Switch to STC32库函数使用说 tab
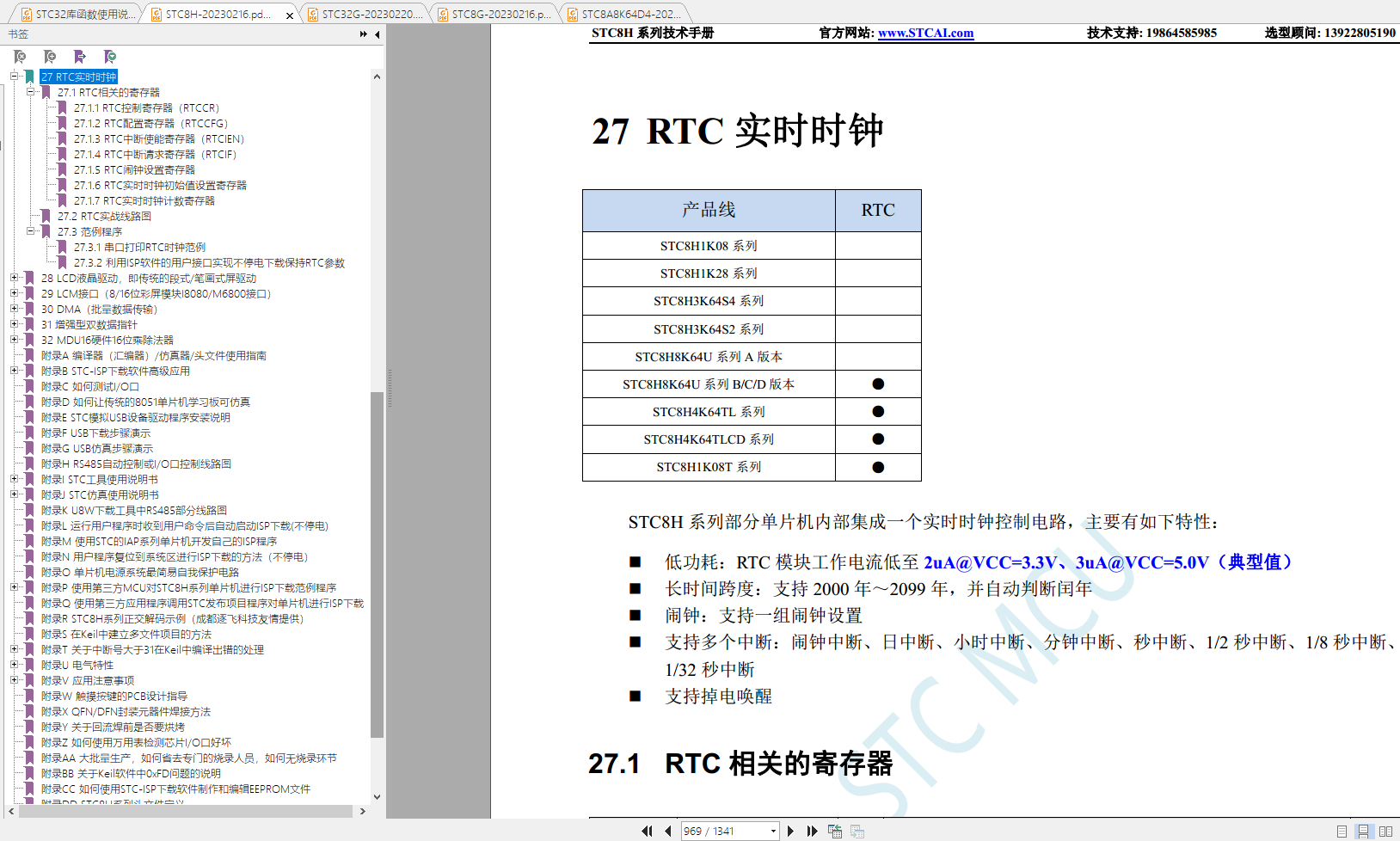The image size is (1400, 841). pyautogui.click(x=77, y=14)
